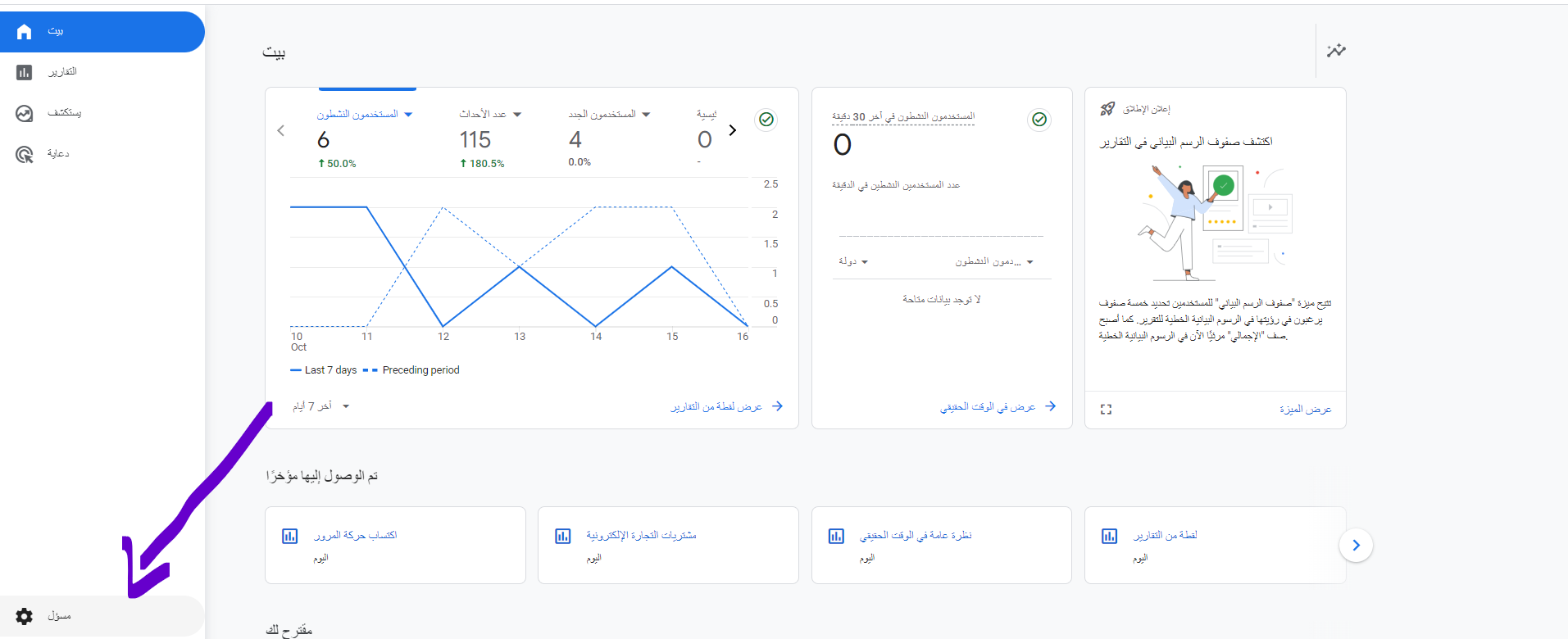The width and height of the screenshot is (1568, 639).
Task: Click green check status on realtime card
Action: coord(1039,120)
